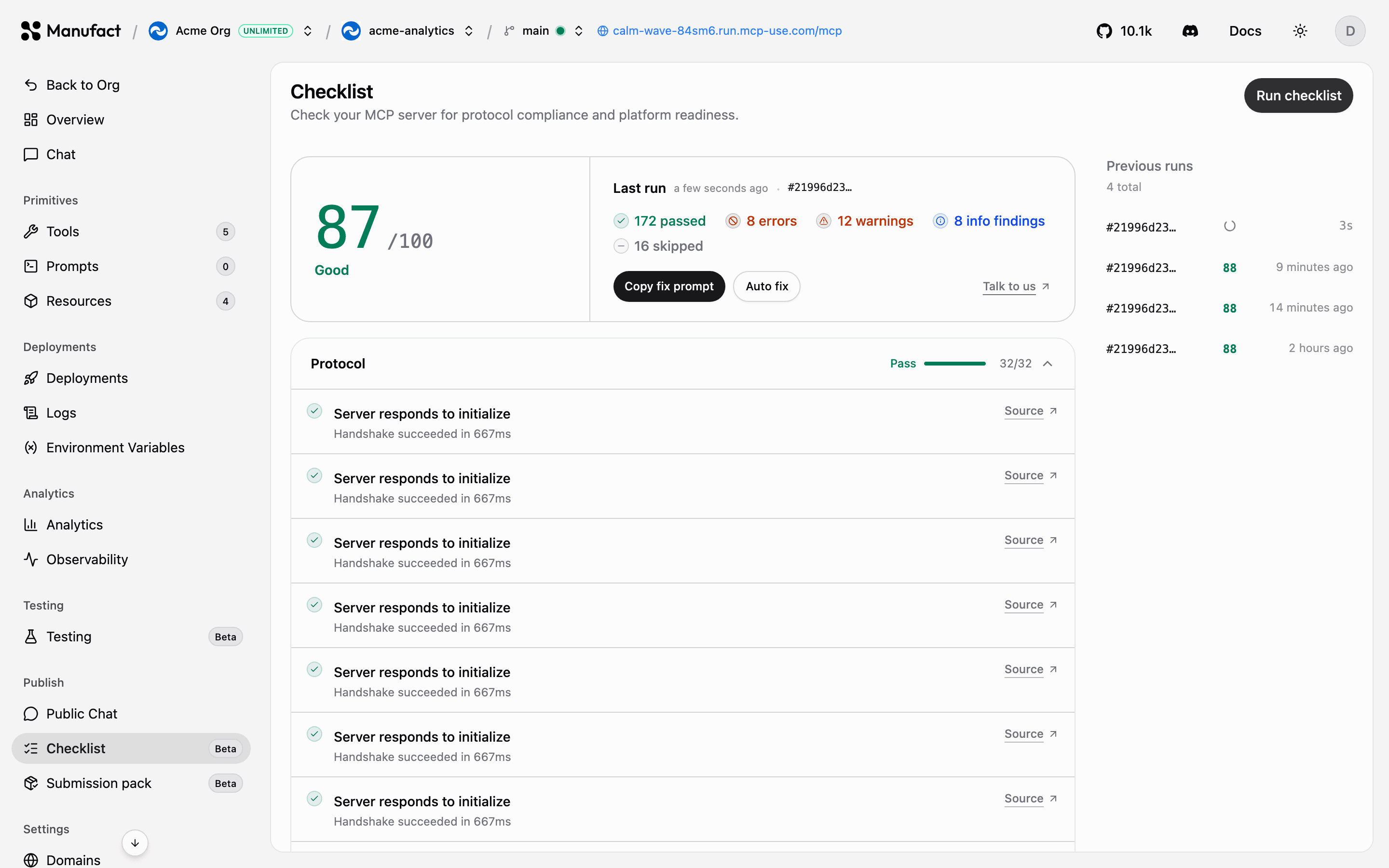This screenshot has width=1389, height=868.
Task: Select the previous run from 14 minutes ago
Action: click(x=1229, y=308)
